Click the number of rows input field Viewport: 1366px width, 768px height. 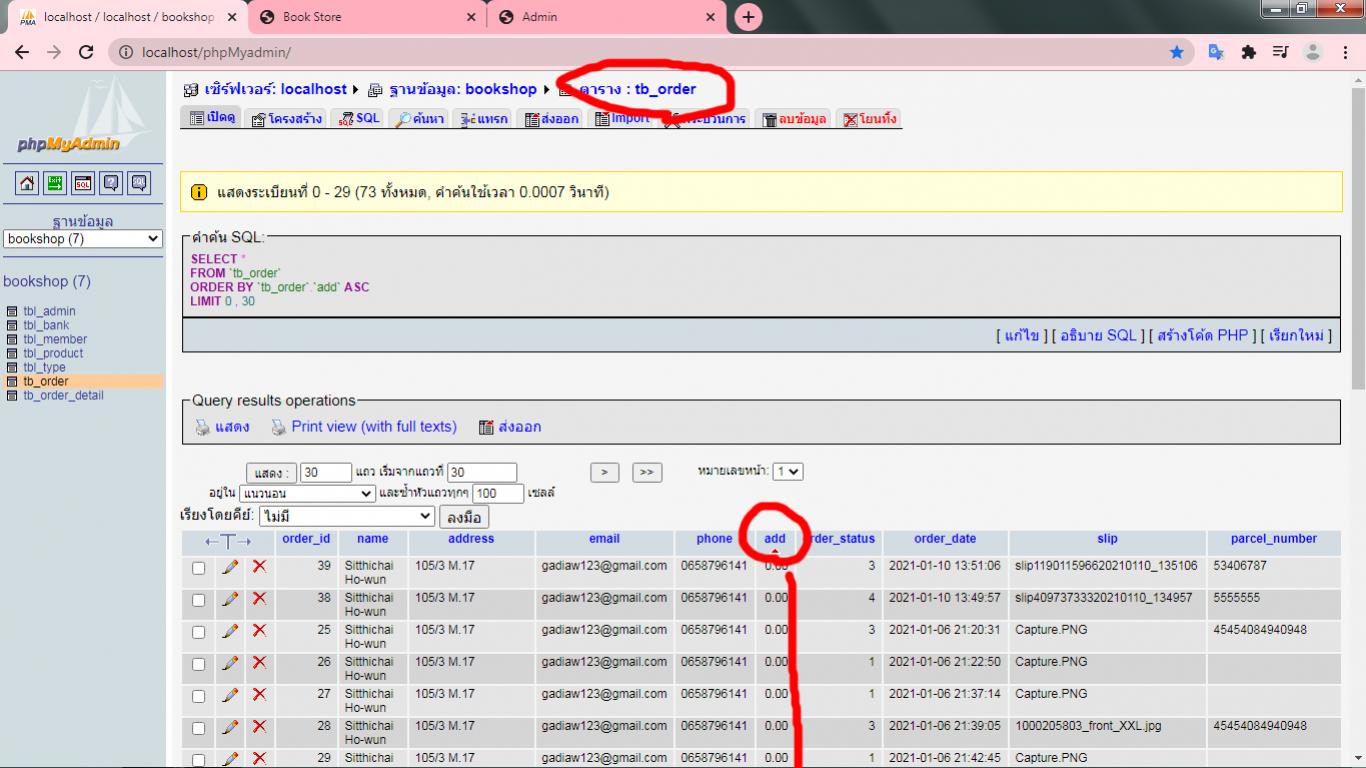pyautogui.click(x=325, y=472)
